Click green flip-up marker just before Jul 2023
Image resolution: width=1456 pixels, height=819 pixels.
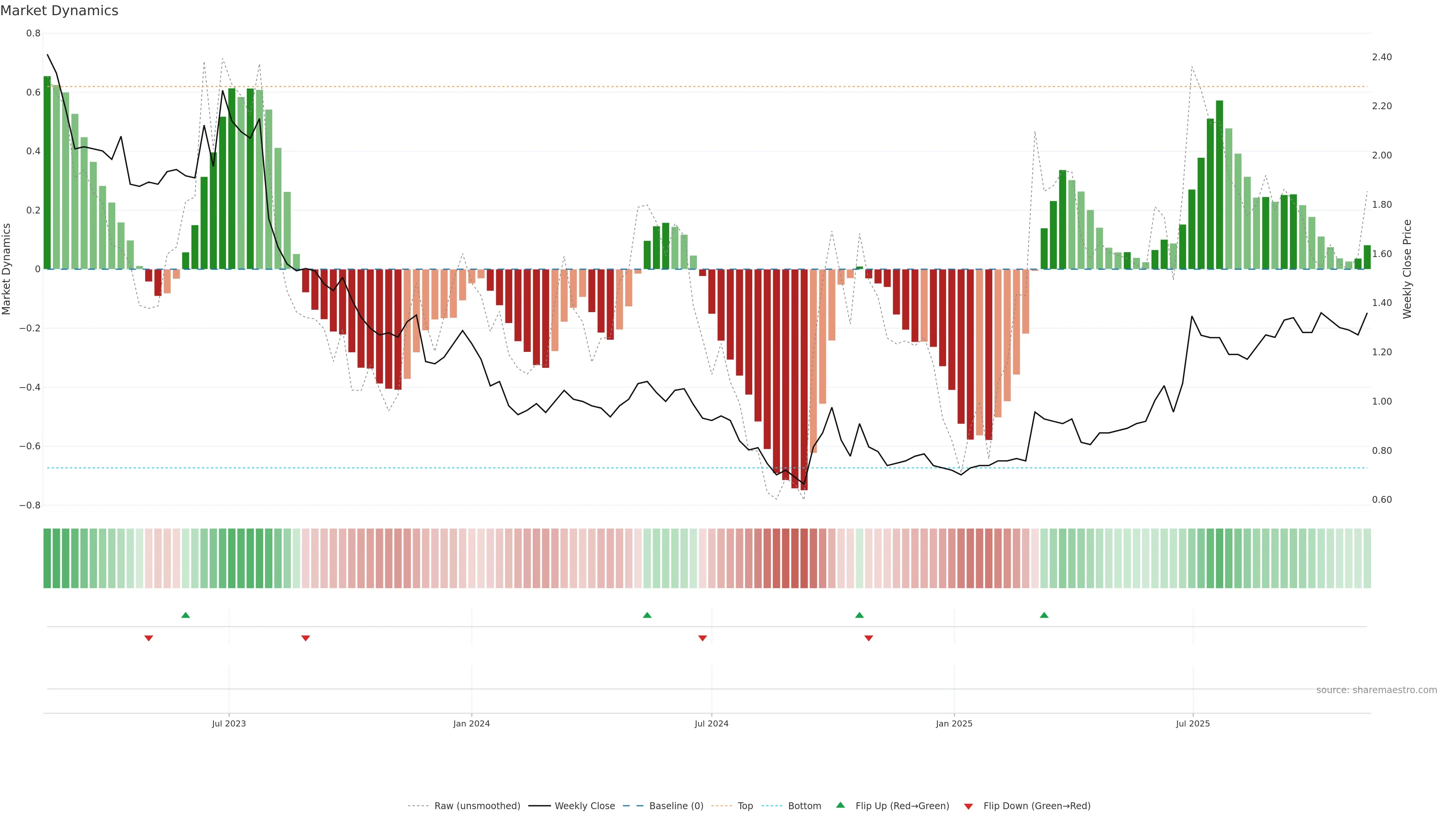pos(185,615)
